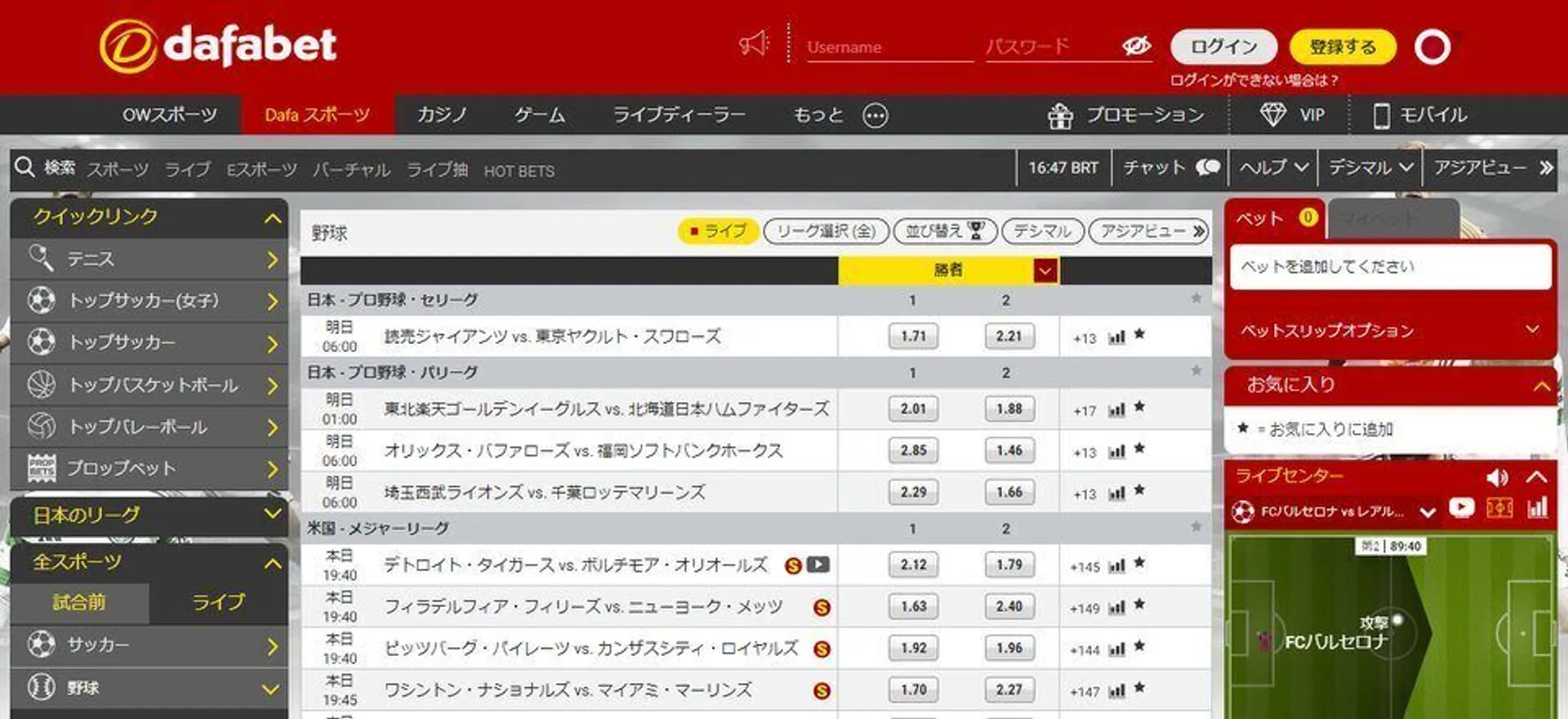Click the trophy sort icon
This screenshot has width=1568, height=719.
976,230
